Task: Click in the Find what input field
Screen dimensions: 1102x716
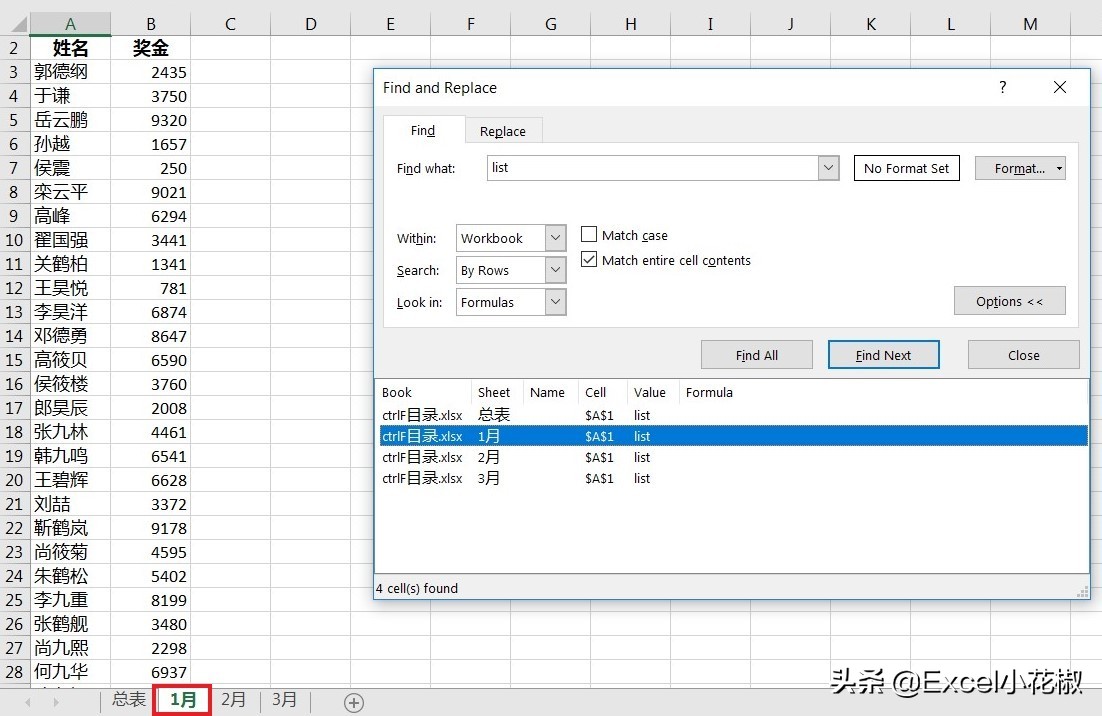Action: click(653, 168)
